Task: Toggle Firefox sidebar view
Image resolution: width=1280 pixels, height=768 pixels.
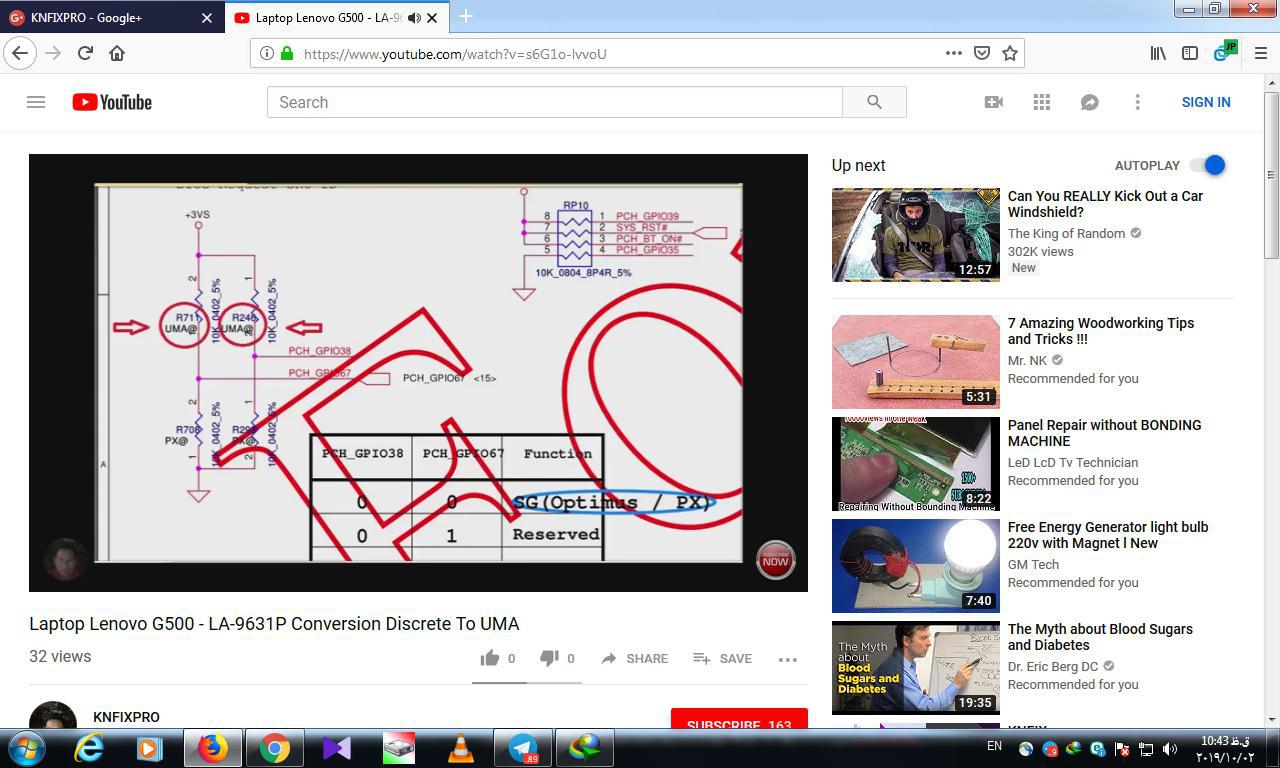Action: (x=1190, y=53)
